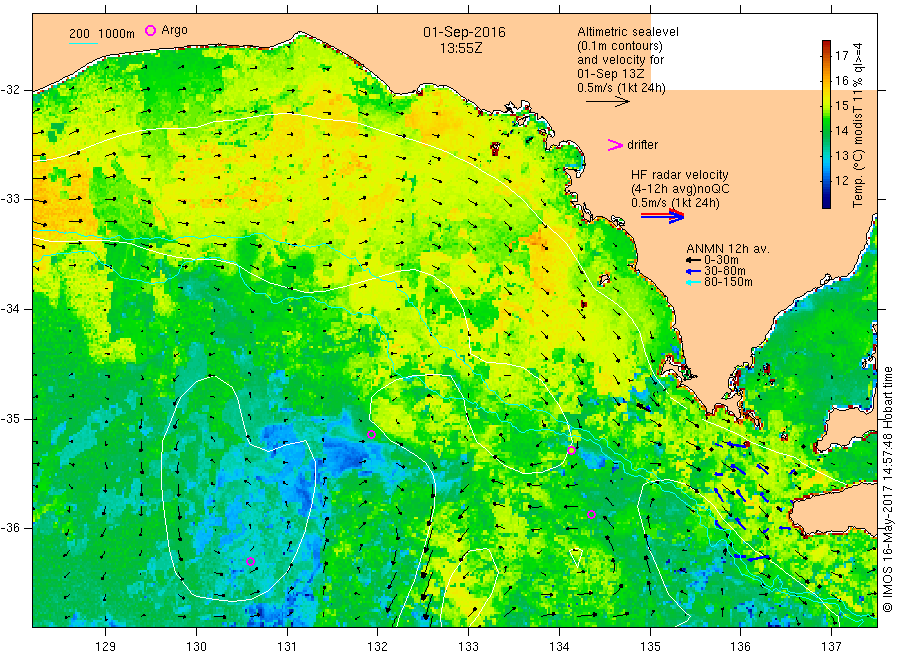This screenshot has width=900, height=660.
Task: Click the magenta Argo circle in the legend
Action: 150,30
